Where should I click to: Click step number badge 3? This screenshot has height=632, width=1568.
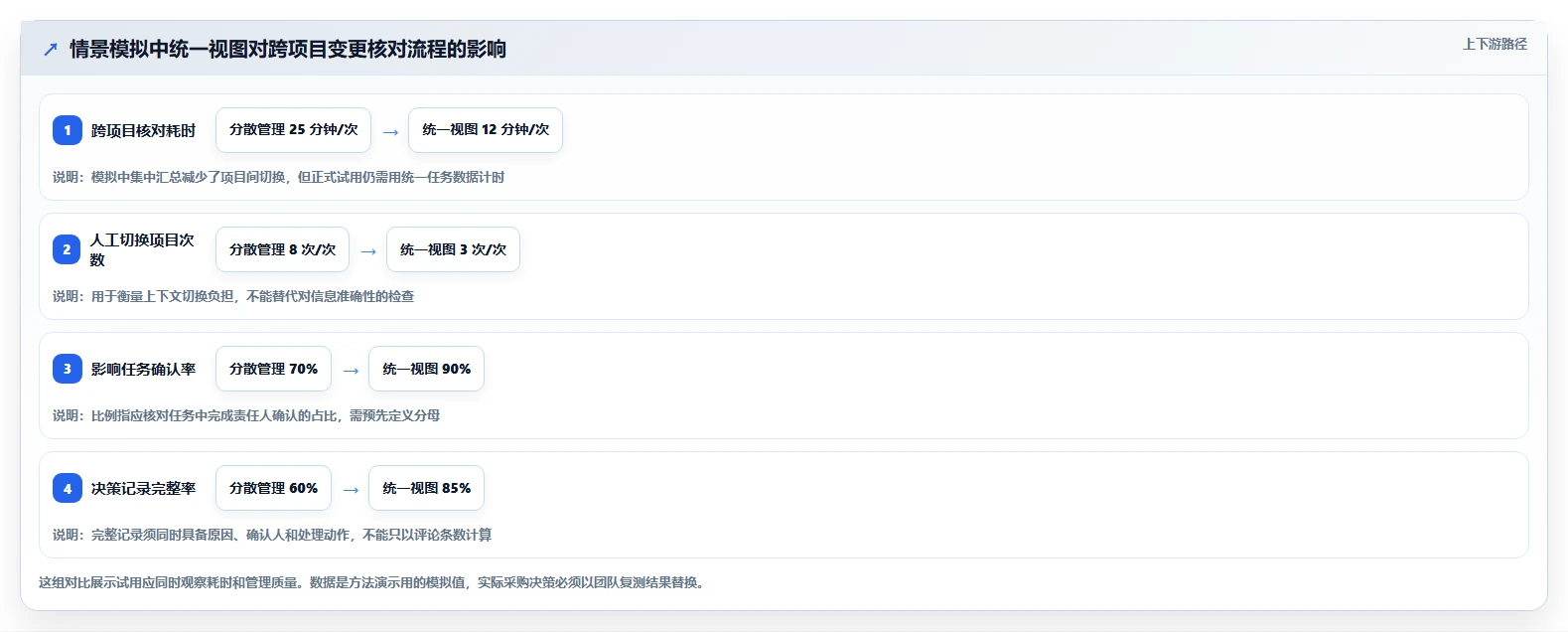click(x=68, y=369)
